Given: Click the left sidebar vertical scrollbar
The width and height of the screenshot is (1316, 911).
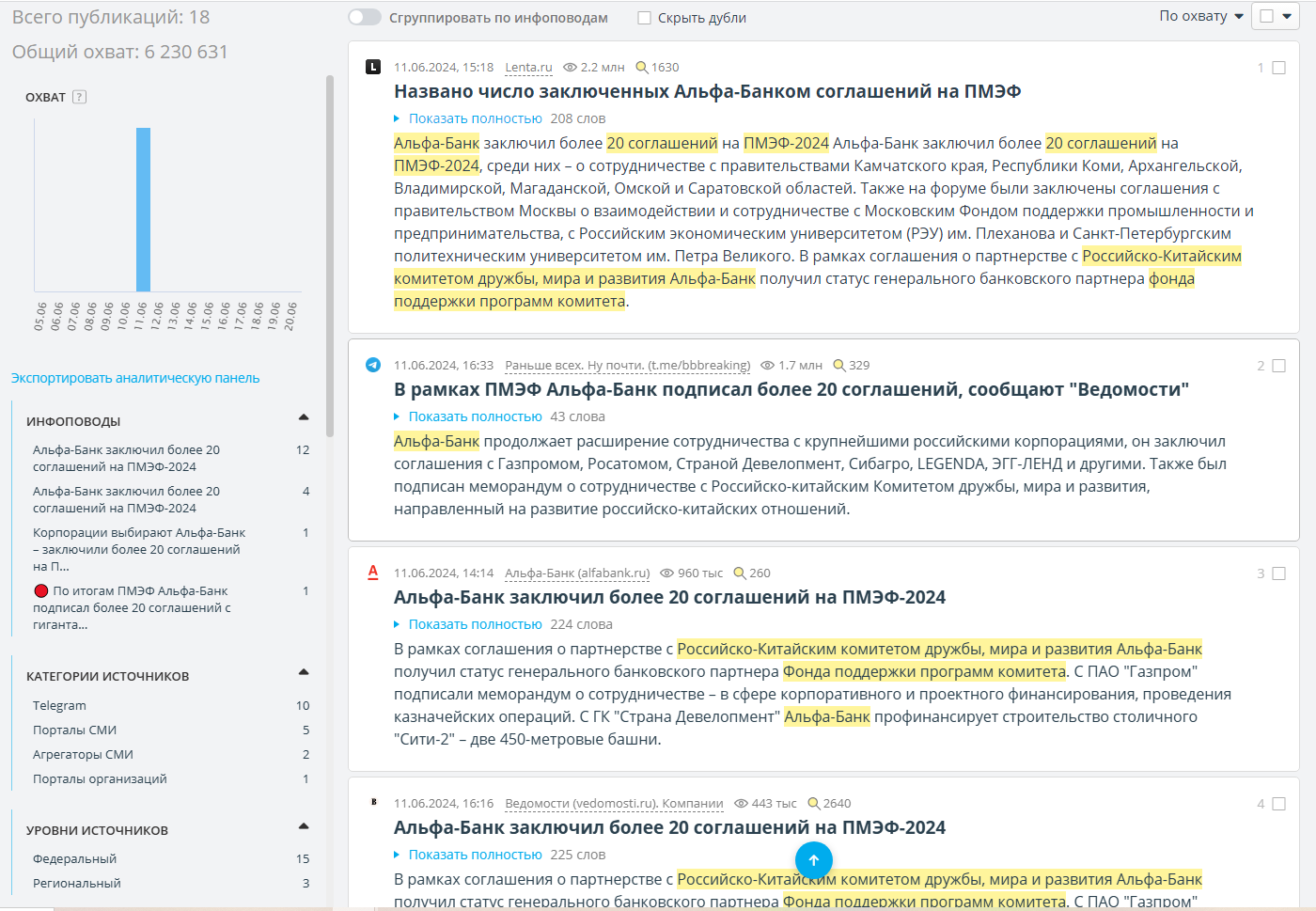Looking at the screenshot, I should click(329, 256).
